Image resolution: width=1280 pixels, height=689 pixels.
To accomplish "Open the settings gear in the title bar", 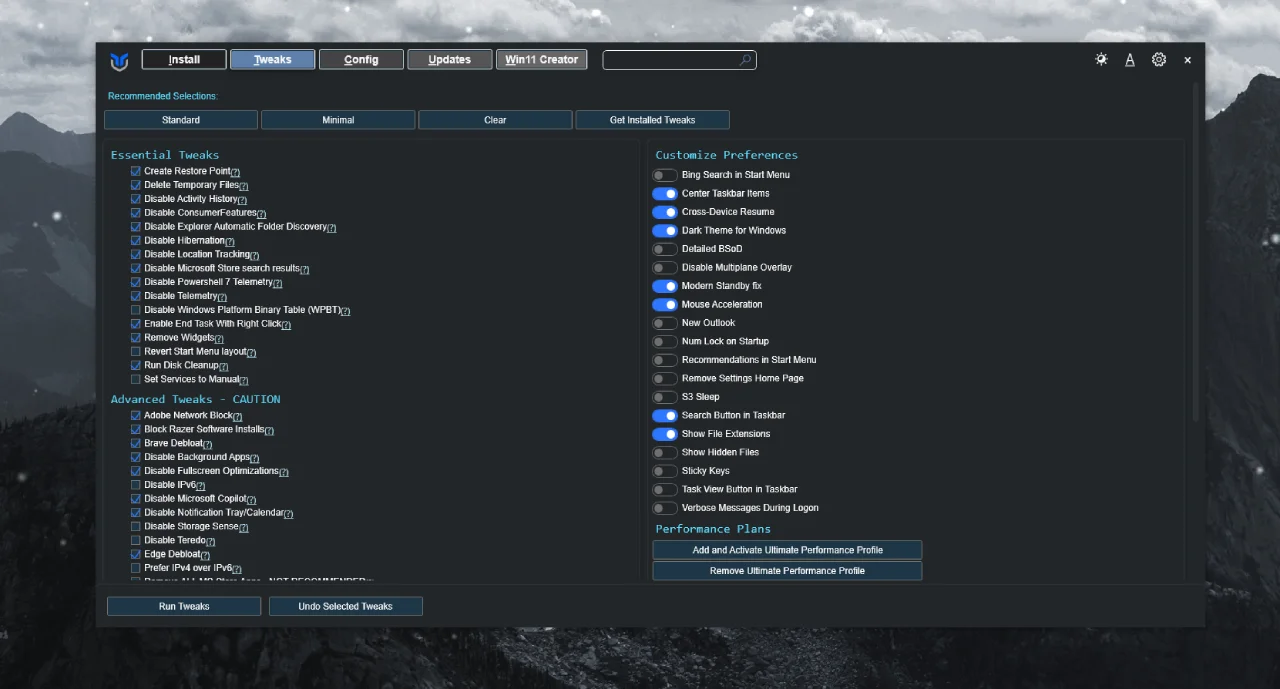I will (x=1158, y=59).
